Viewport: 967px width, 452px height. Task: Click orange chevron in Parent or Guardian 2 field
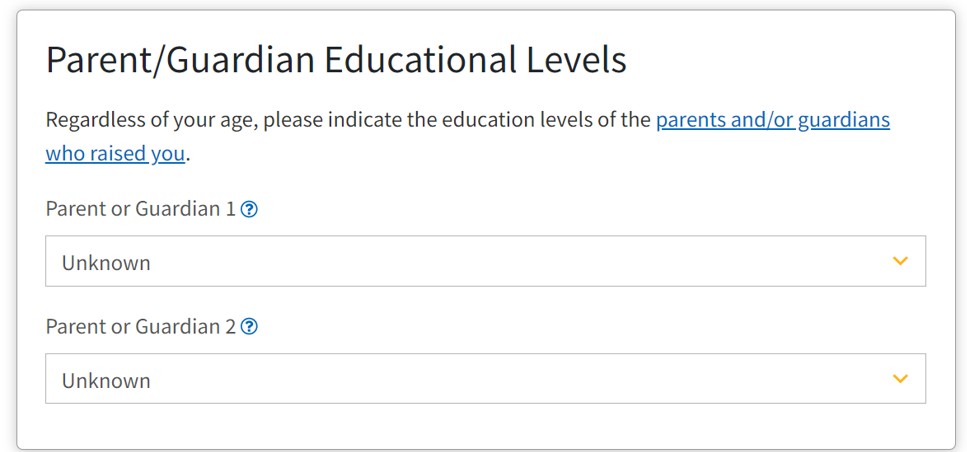[900, 378]
